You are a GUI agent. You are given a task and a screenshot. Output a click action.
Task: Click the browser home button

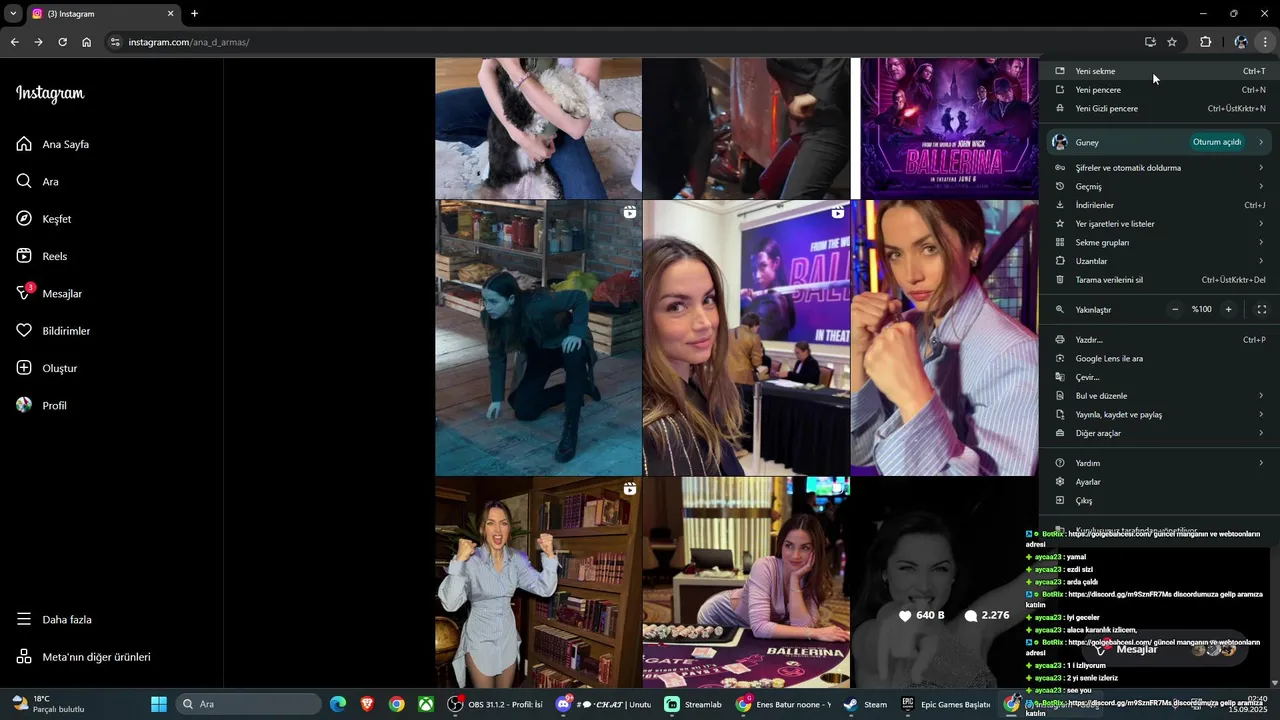coord(87,42)
